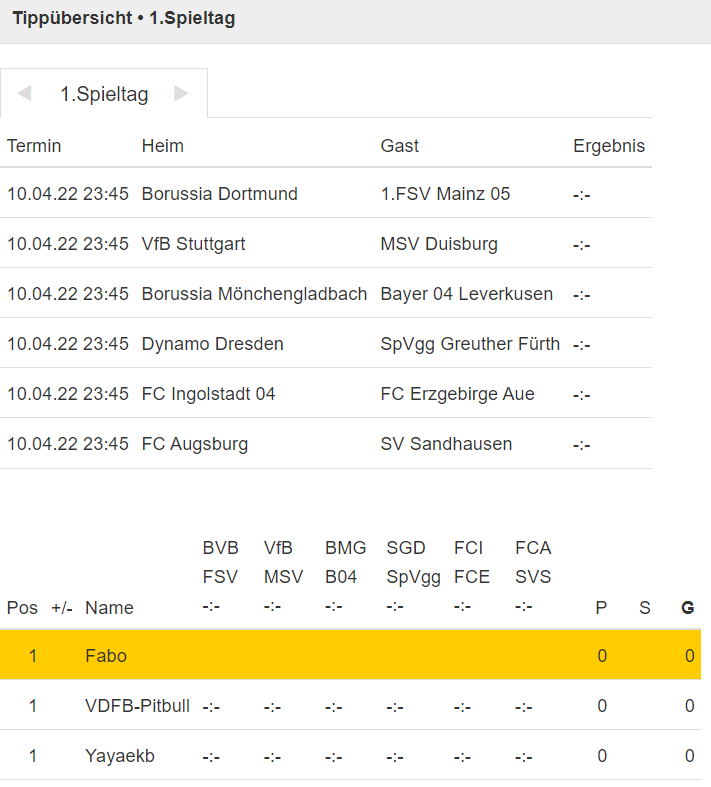Click the FC Ingolstadt 04 home team
The height and width of the screenshot is (787, 711).
click(x=208, y=394)
